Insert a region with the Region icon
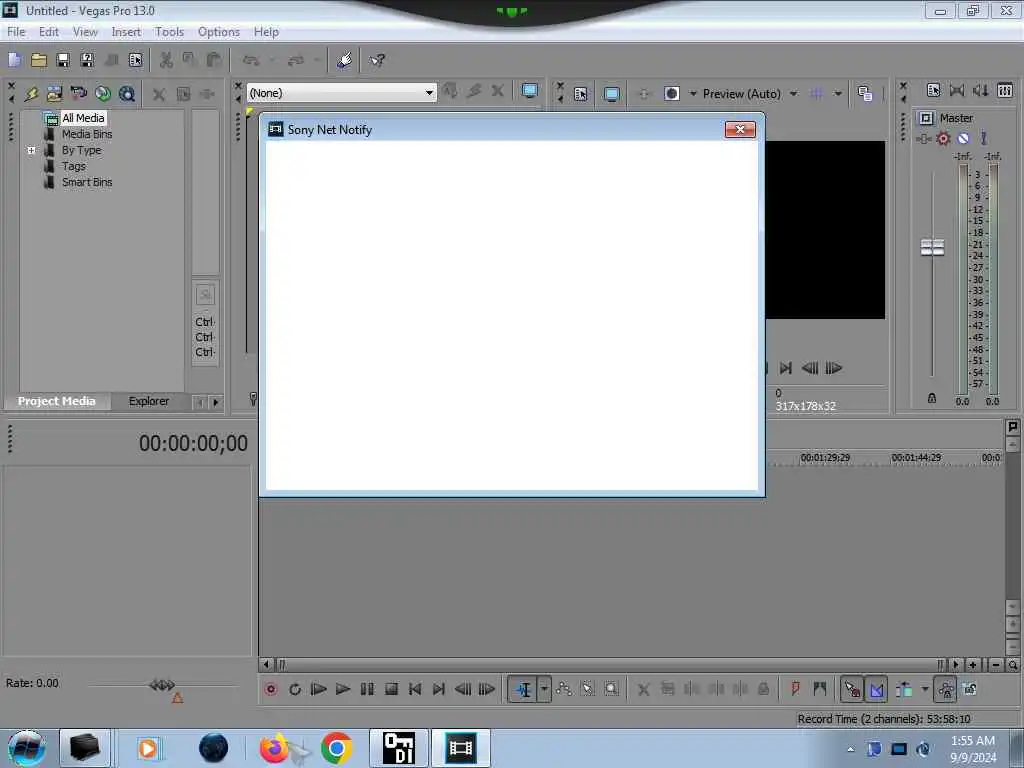The image size is (1024, 768). pyautogui.click(x=820, y=689)
